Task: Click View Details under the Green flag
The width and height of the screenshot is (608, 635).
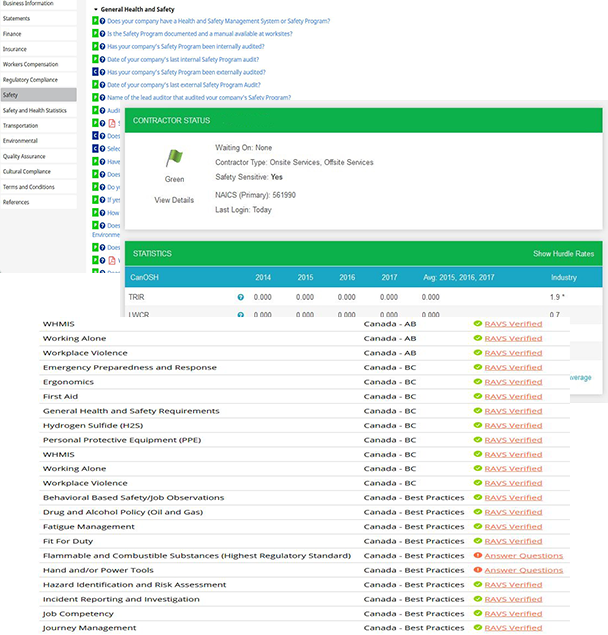Action: [x=174, y=200]
